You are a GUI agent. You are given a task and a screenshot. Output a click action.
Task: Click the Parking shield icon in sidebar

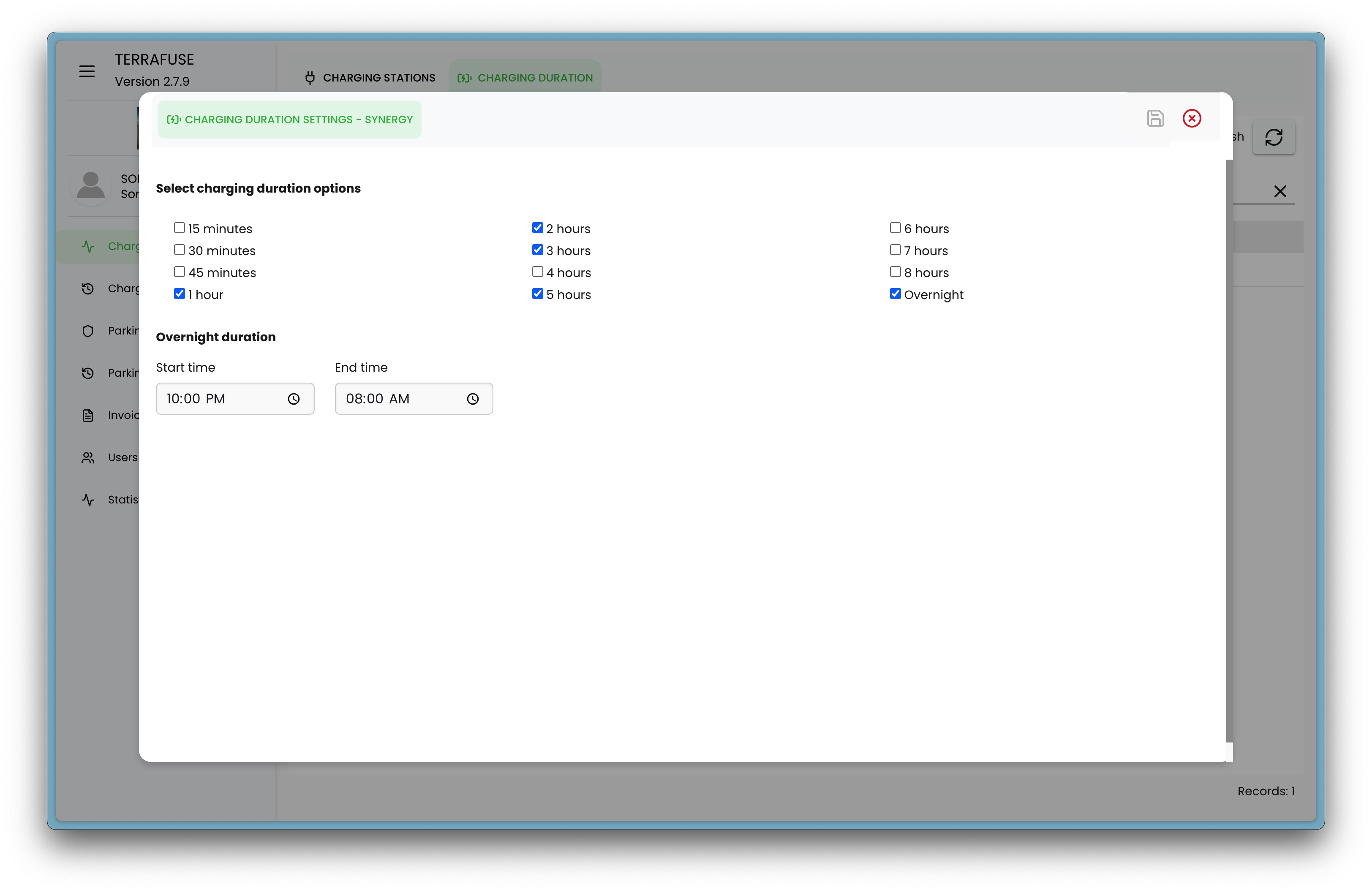click(x=87, y=331)
